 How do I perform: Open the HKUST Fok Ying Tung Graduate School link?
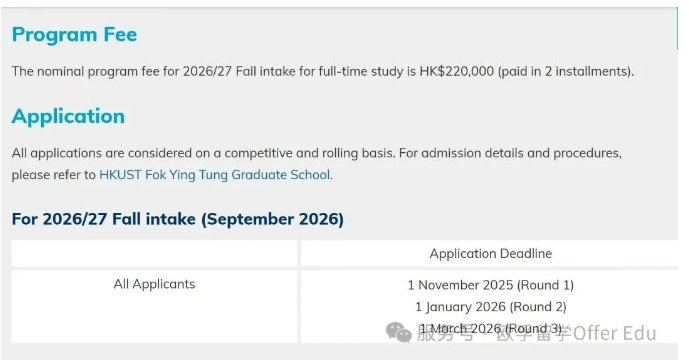point(215,175)
